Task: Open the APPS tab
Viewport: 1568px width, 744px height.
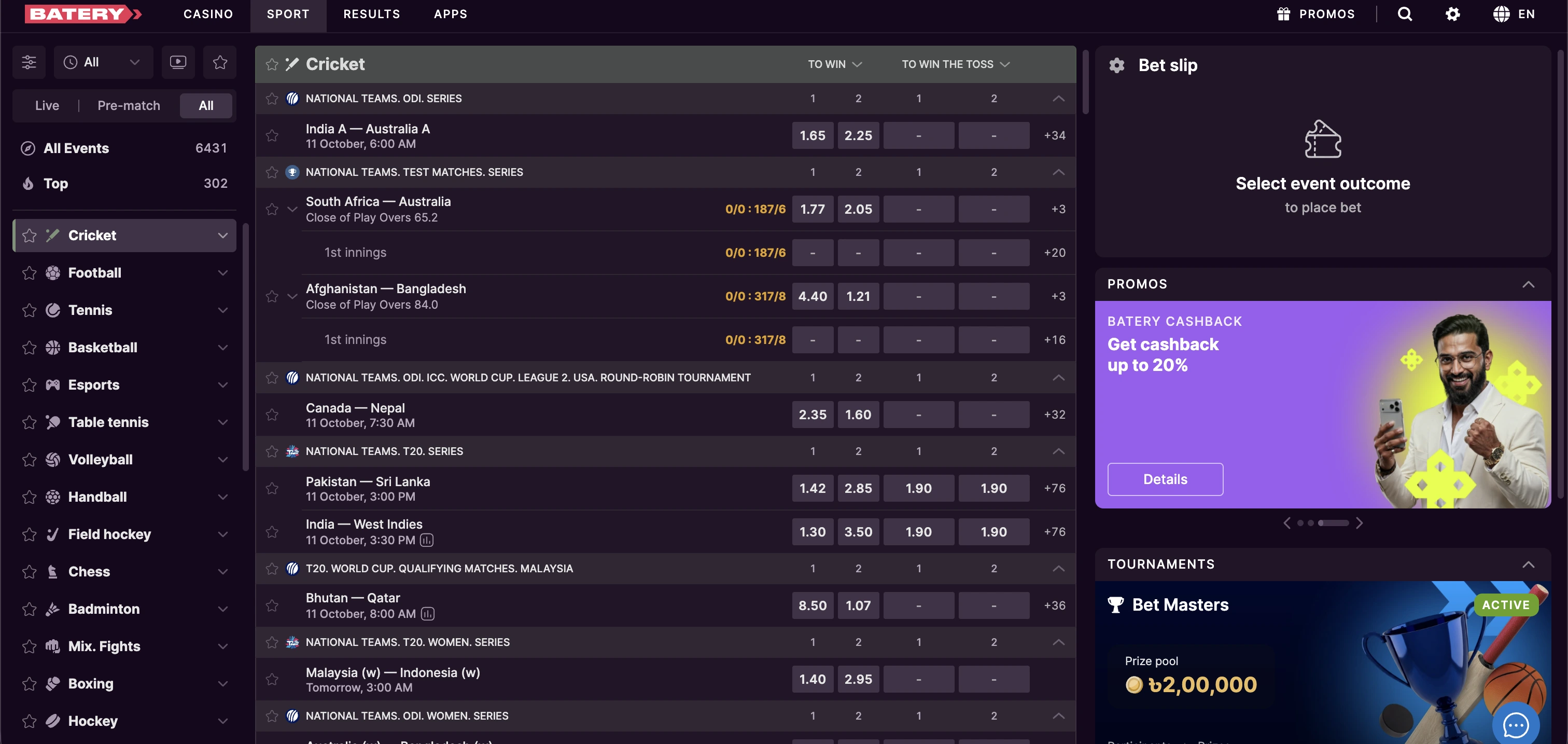Action: pos(451,14)
